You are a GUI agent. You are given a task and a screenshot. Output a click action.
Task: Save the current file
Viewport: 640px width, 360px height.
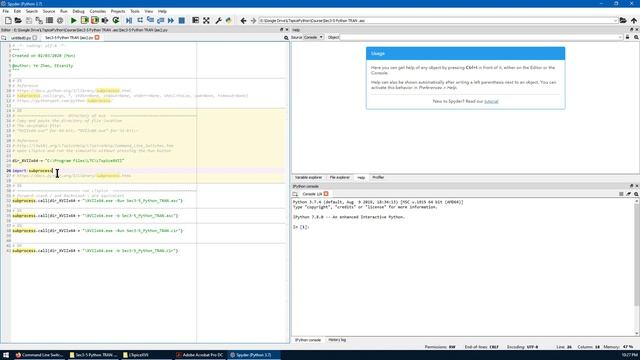tap(29, 20)
